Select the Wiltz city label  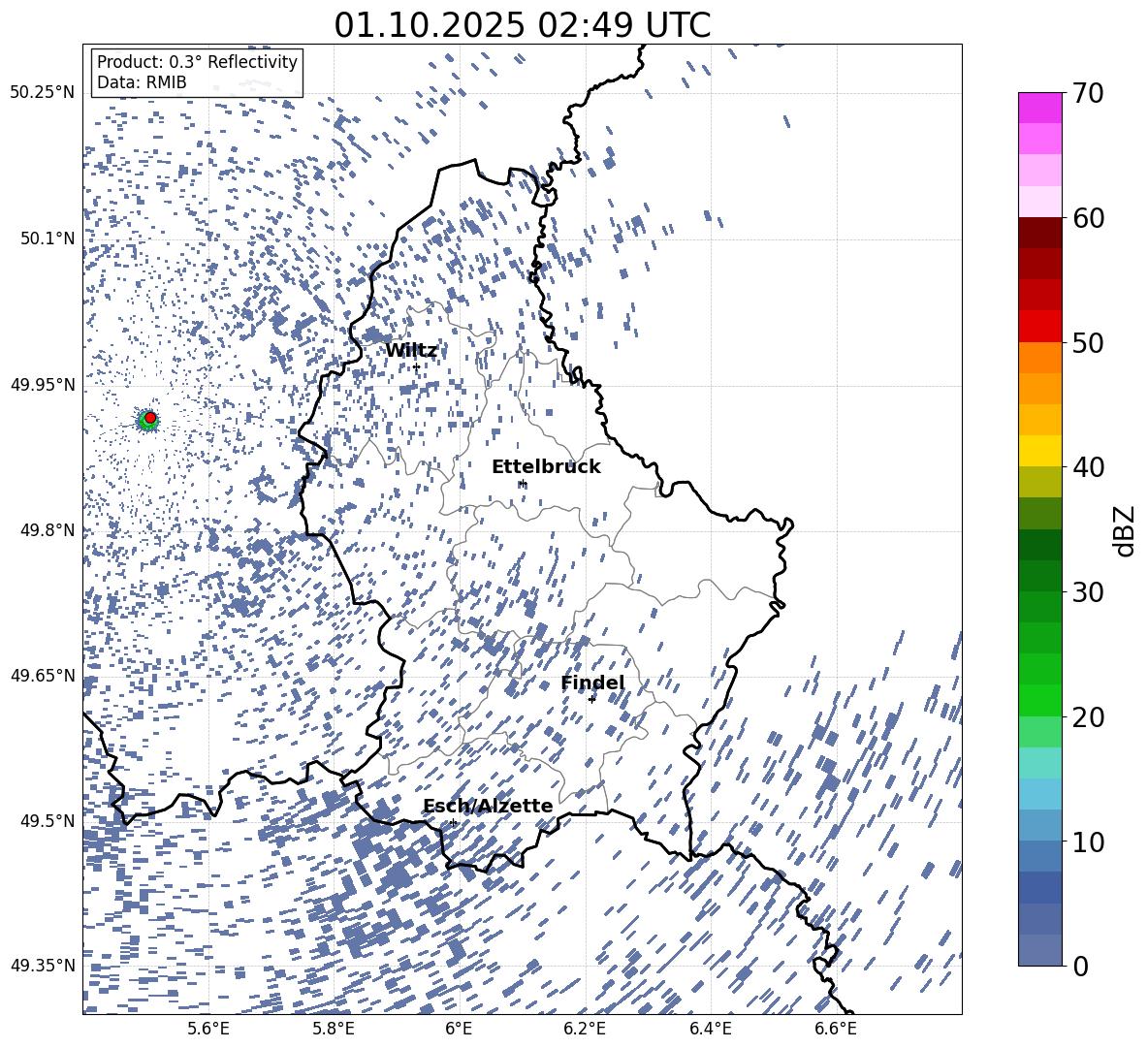[x=411, y=350]
